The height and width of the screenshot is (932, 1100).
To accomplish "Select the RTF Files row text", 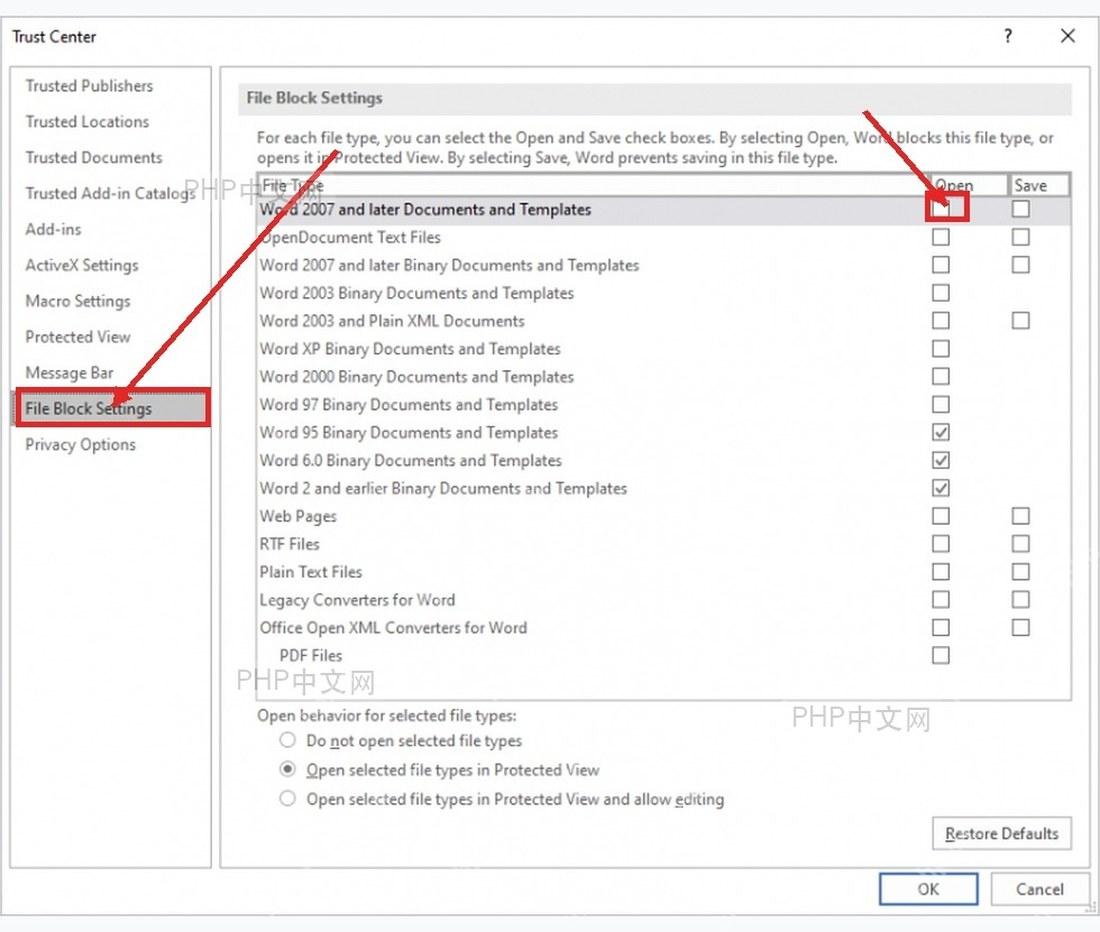I will point(289,544).
